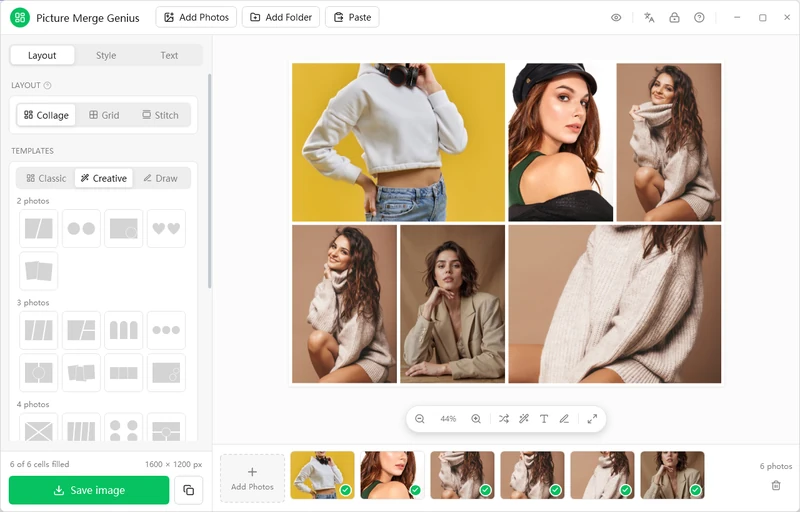Click the Add Photos toolbar button
Screen dimensions: 800x512
(196, 17)
